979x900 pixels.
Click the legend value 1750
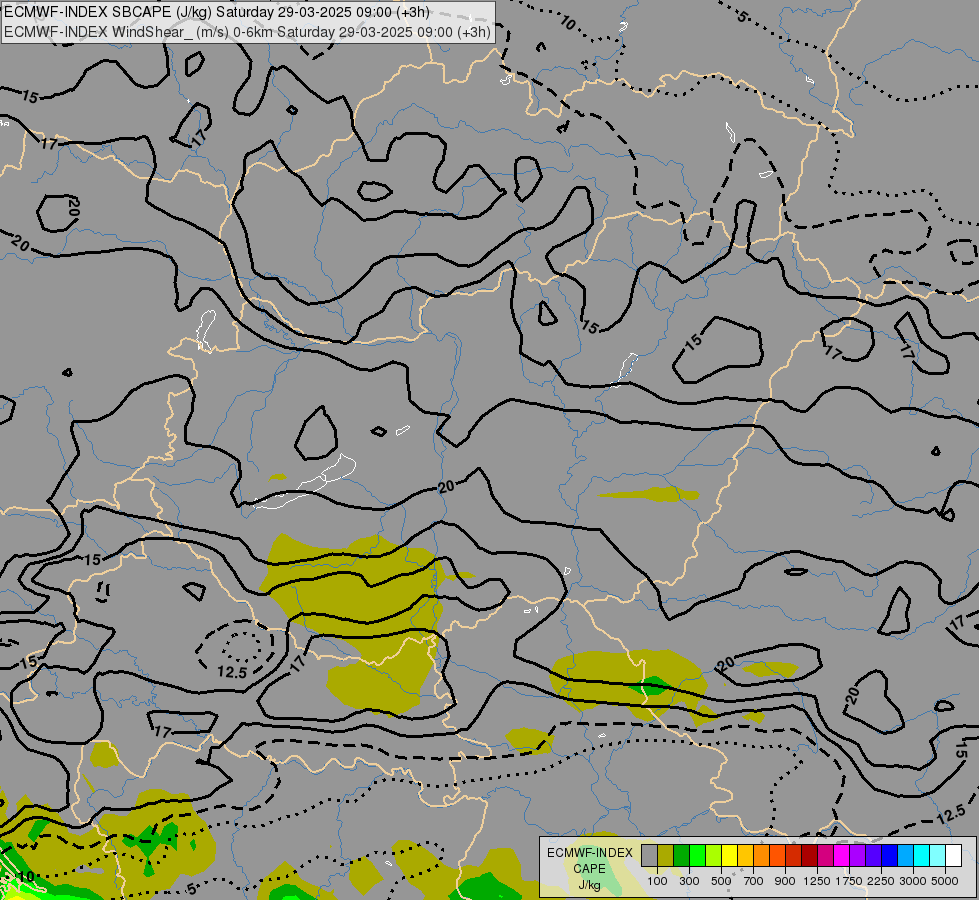point(849,881)
